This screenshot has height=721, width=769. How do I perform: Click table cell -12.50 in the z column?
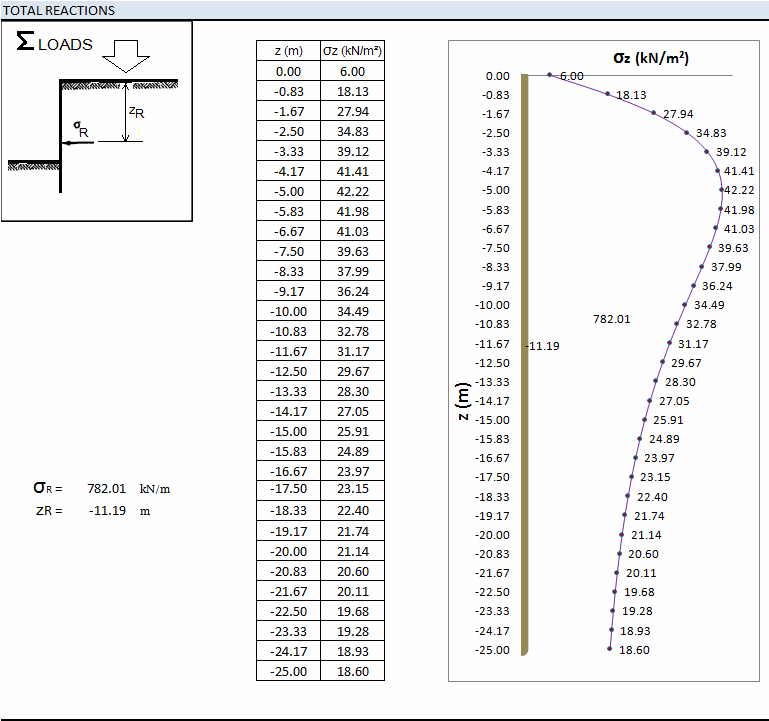(x=288, y=371)
